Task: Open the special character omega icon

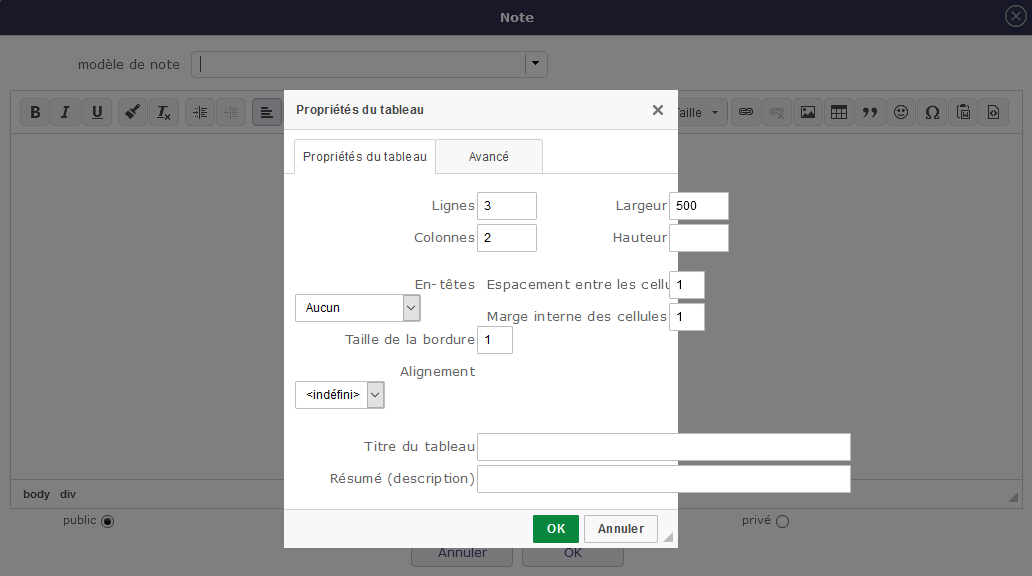Action: coord(932,112)
